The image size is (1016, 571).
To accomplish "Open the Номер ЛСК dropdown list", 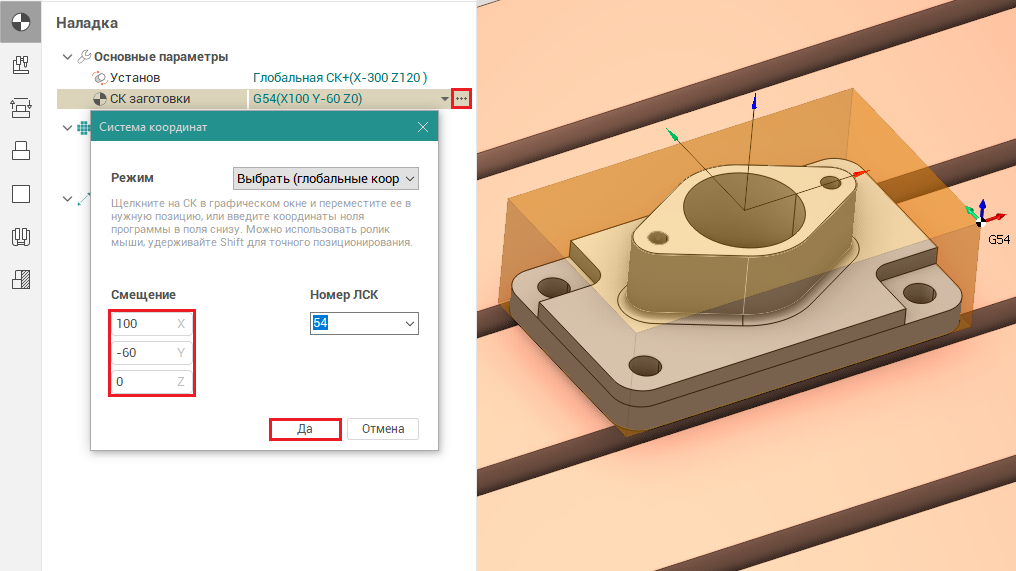I will click(364, 323).
